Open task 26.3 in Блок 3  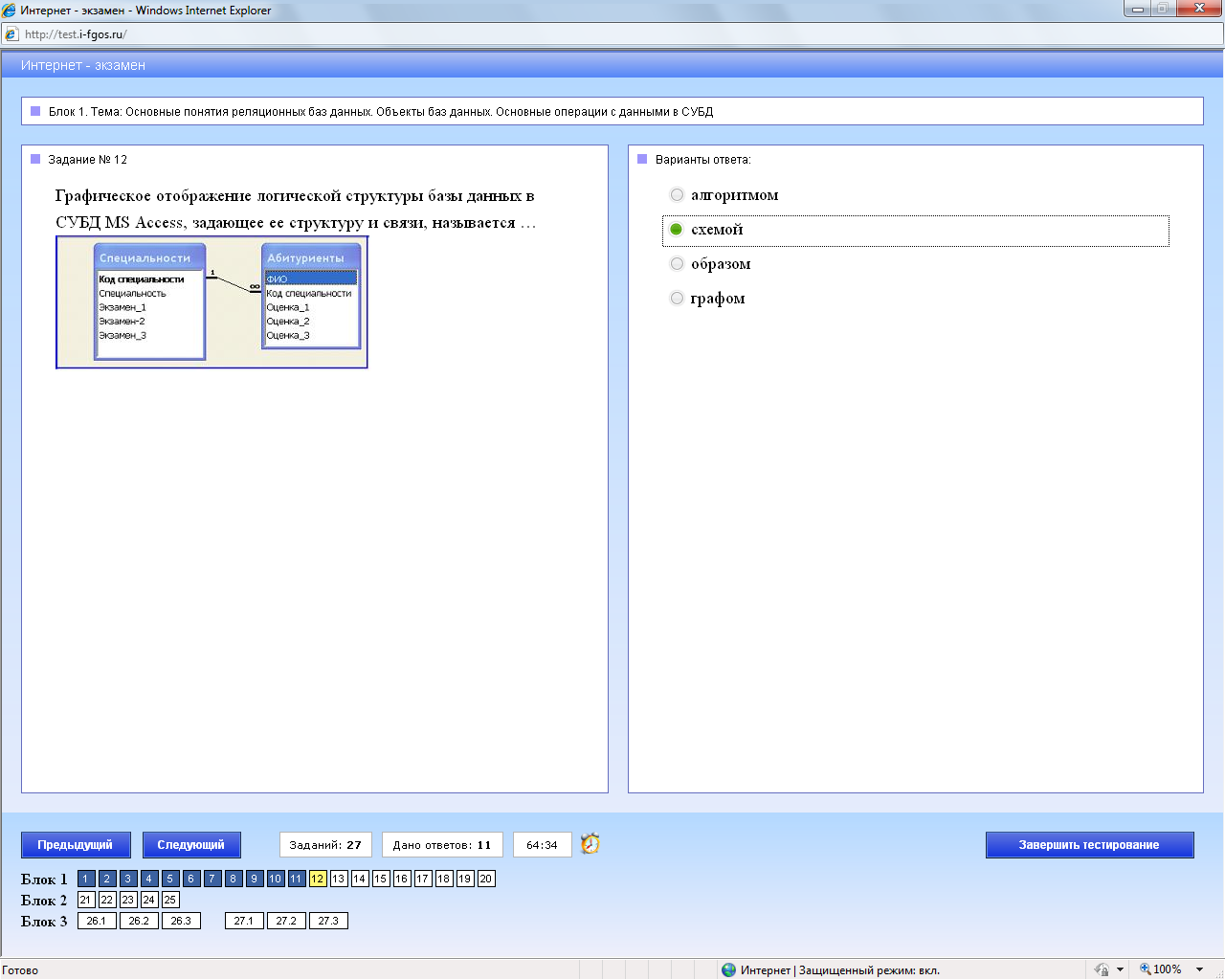(x=181, y=921)
